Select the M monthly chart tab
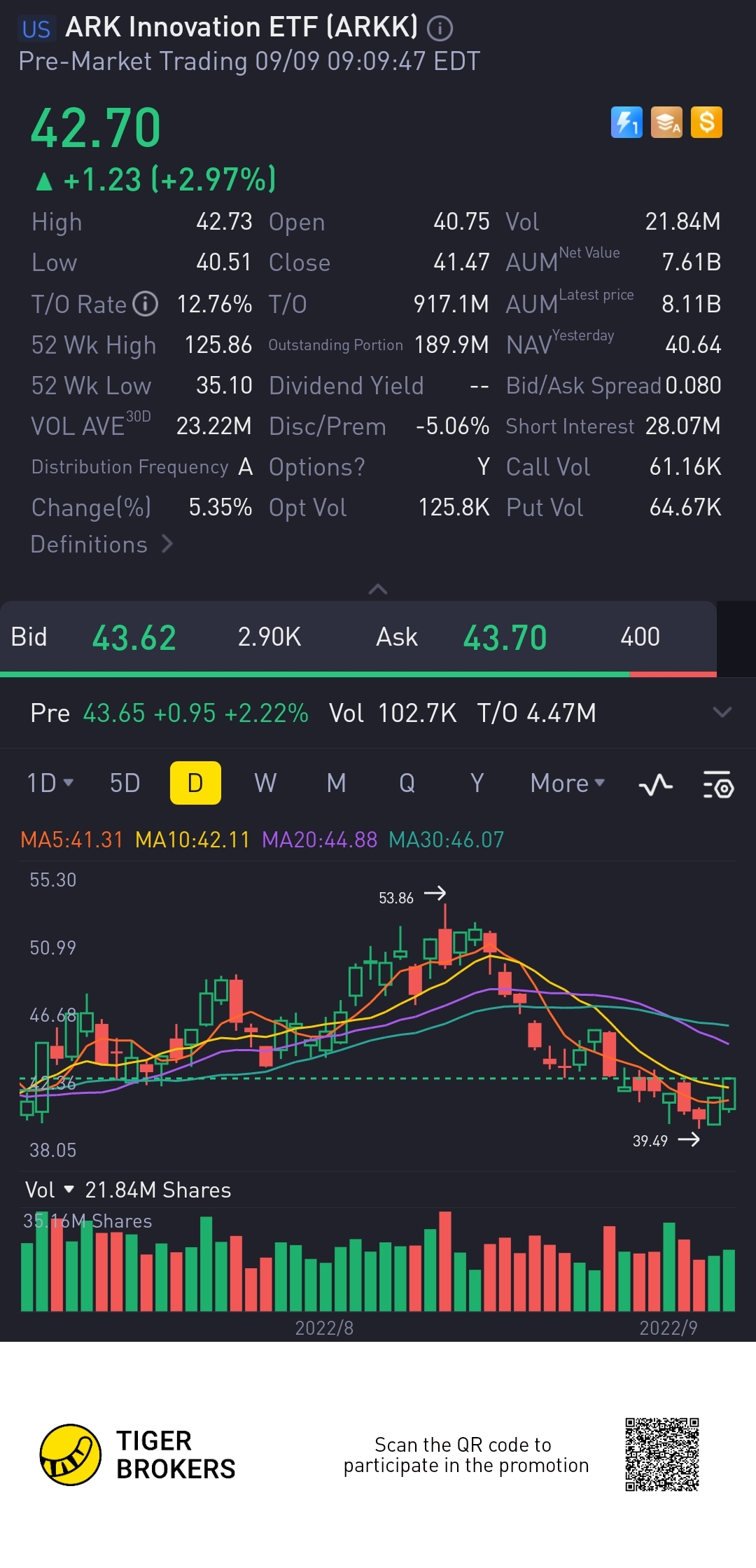Image resolution: width=756 pixels, height=1568 pixels. pyautogui.click(x=336, y=783)
